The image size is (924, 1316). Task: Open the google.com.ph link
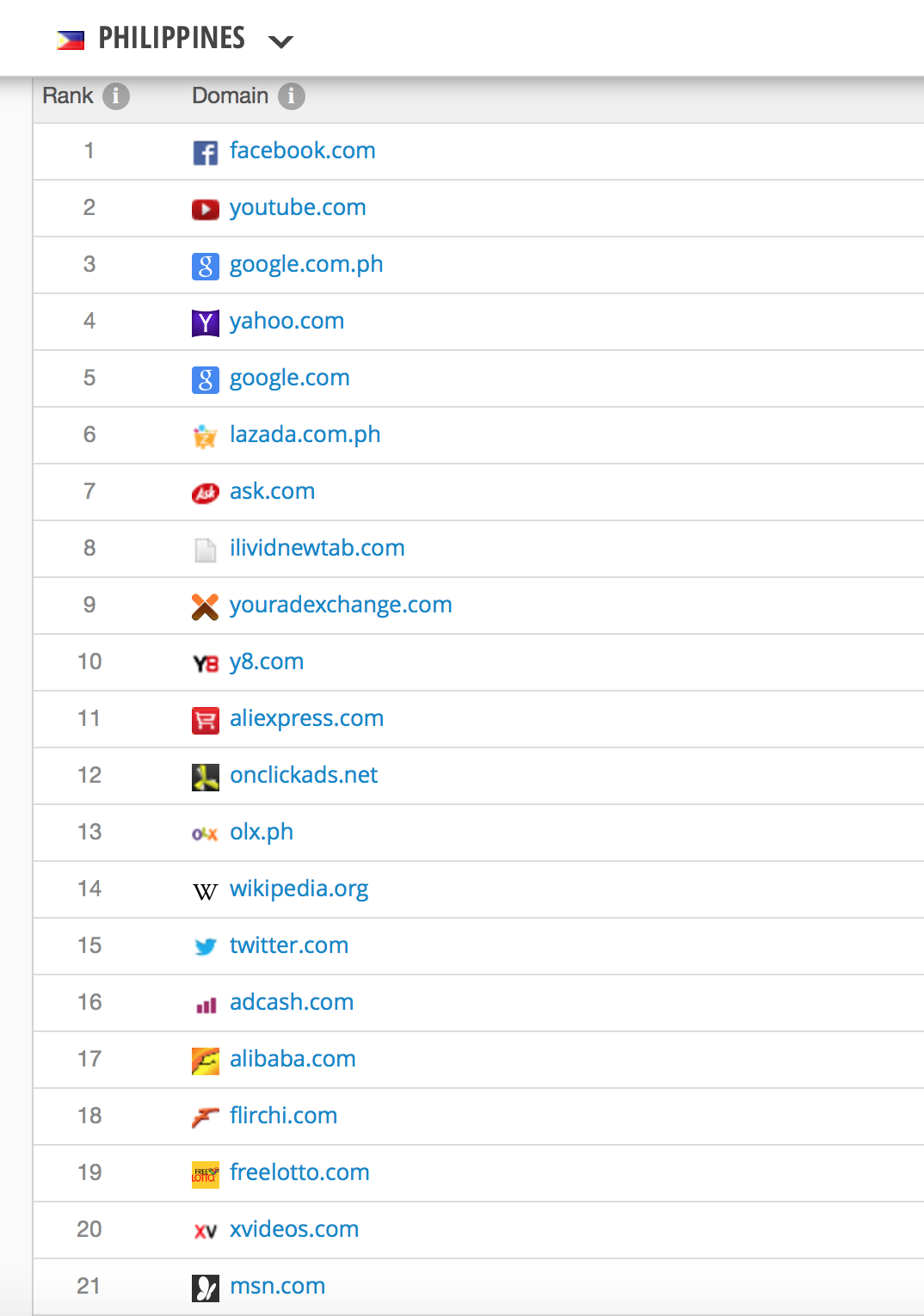(306, 265)
